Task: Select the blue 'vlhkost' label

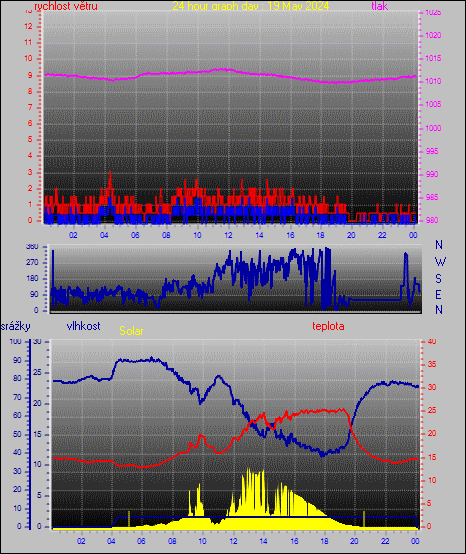Action: [x=83, y=326]
